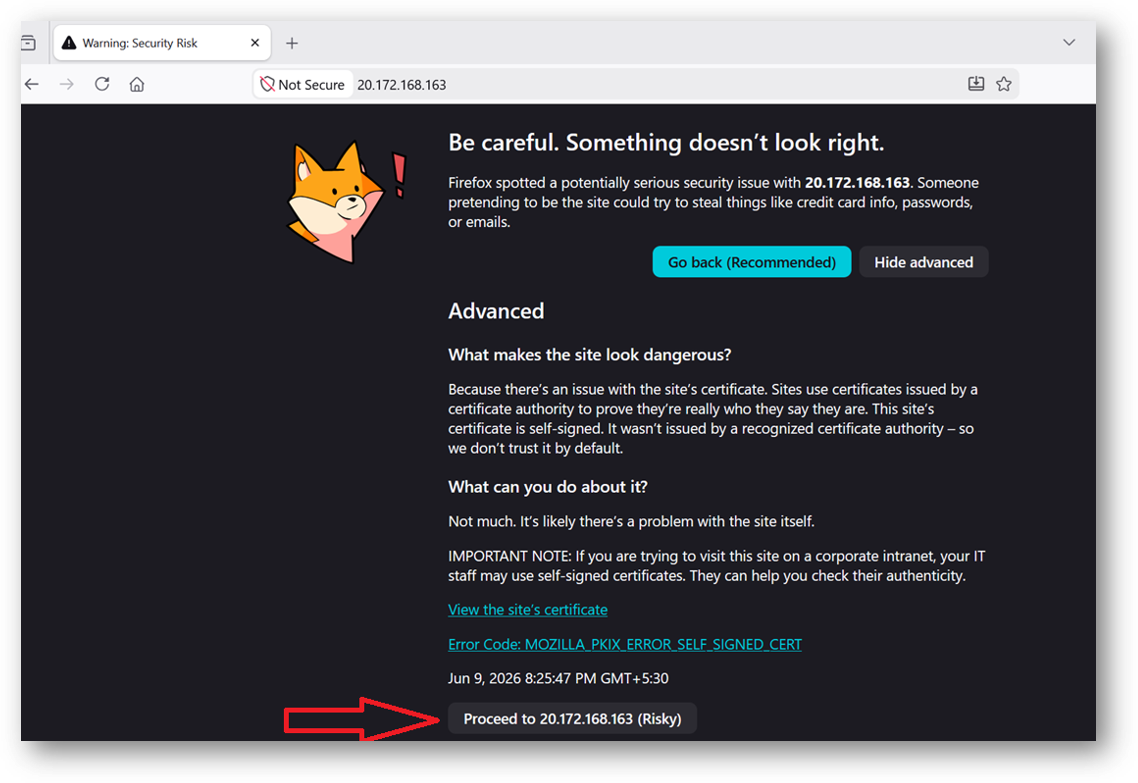Click the save page download icon
This screenshot has width=1138, height=783.
976,84
